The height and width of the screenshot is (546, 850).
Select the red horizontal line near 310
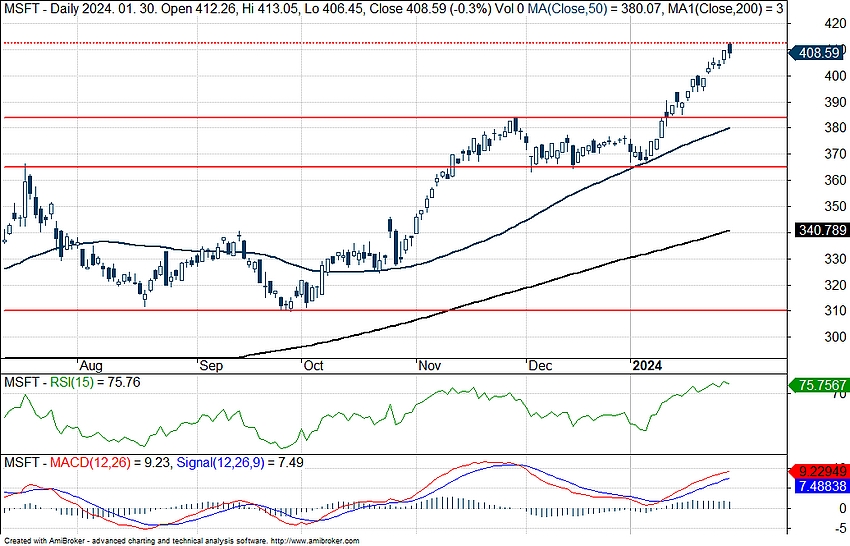tap(394, 311)
